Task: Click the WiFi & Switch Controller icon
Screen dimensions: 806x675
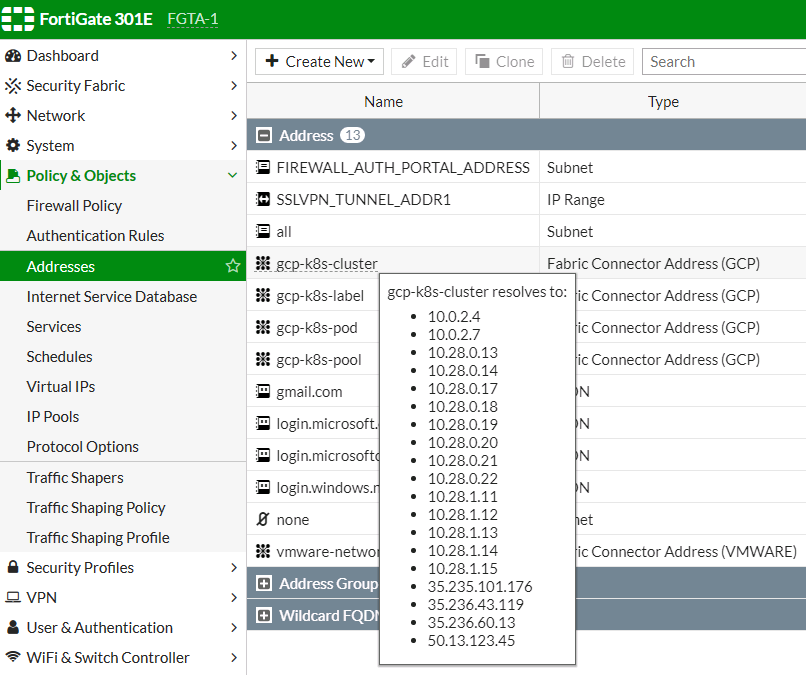Action: click(12, 657)
